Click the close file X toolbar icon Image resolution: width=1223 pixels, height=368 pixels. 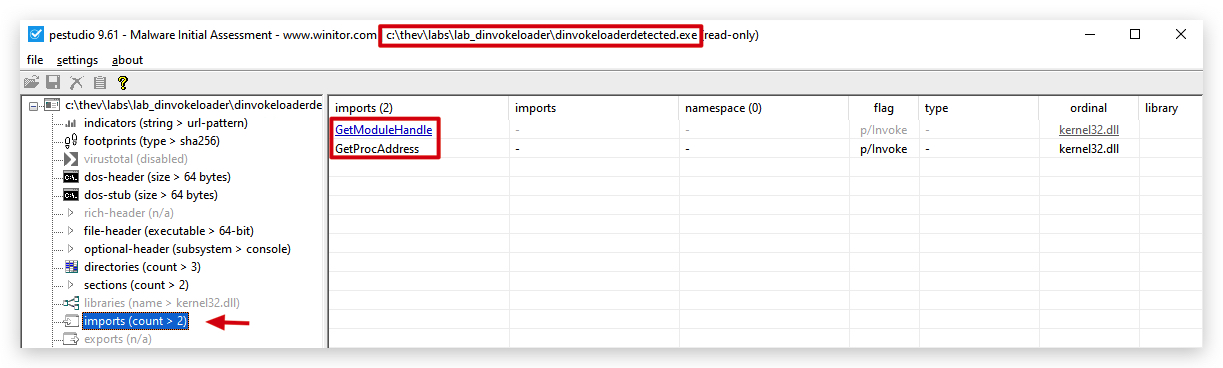(x=77, y=82)
